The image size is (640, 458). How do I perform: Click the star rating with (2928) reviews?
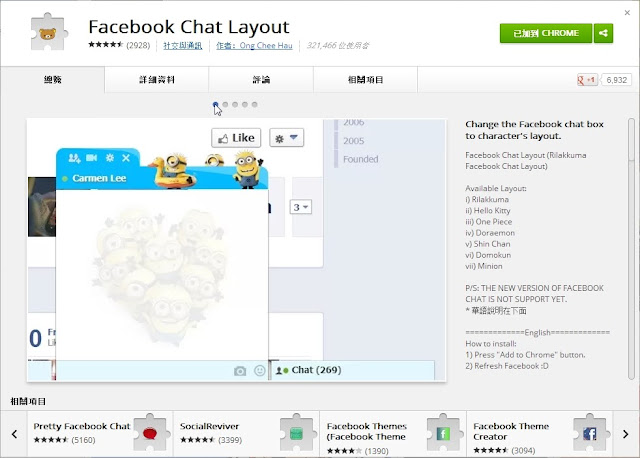pyautogui.click(x=119, y=45)
